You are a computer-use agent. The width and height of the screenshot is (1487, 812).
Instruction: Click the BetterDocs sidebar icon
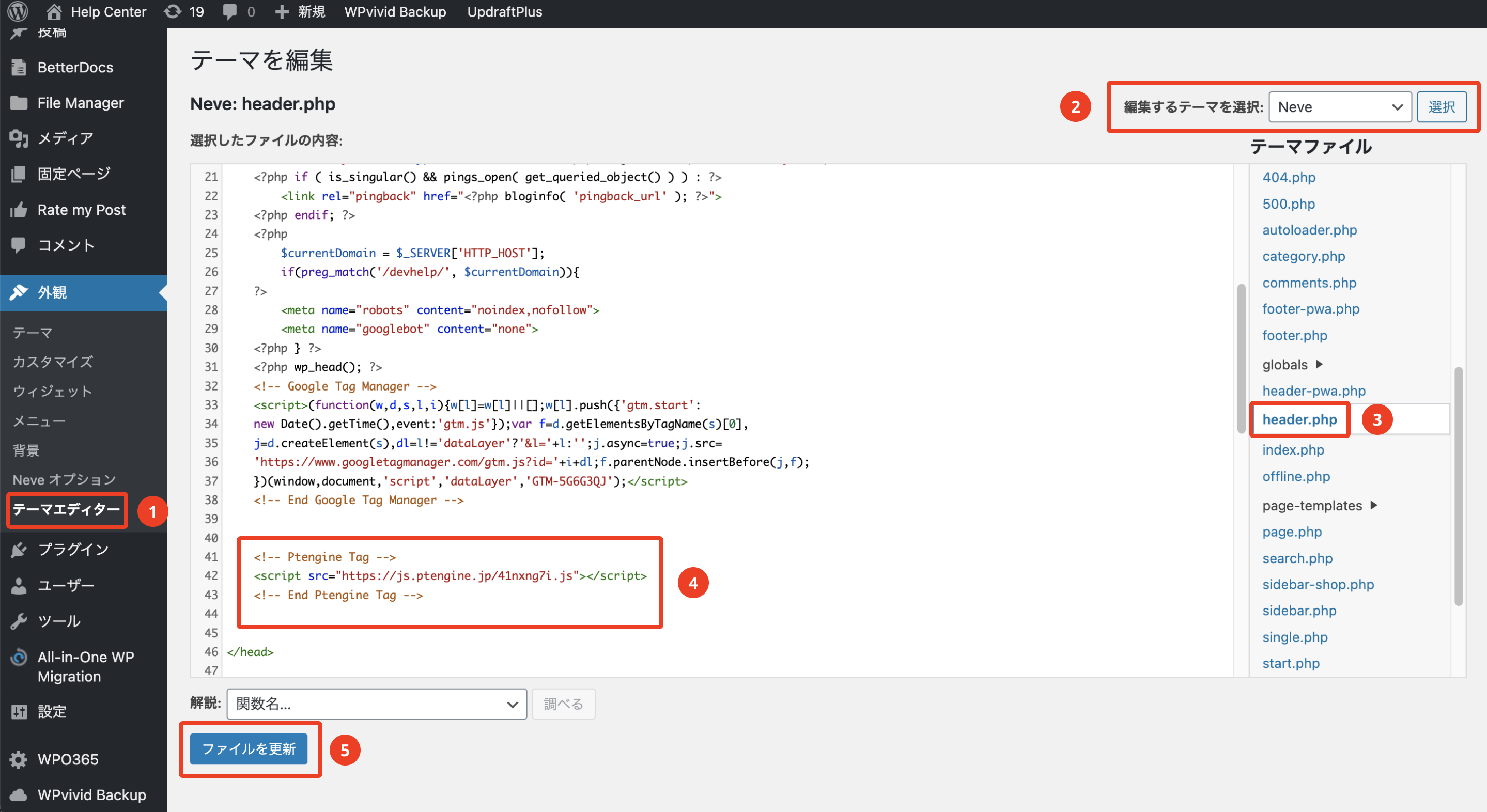[19, 68]
